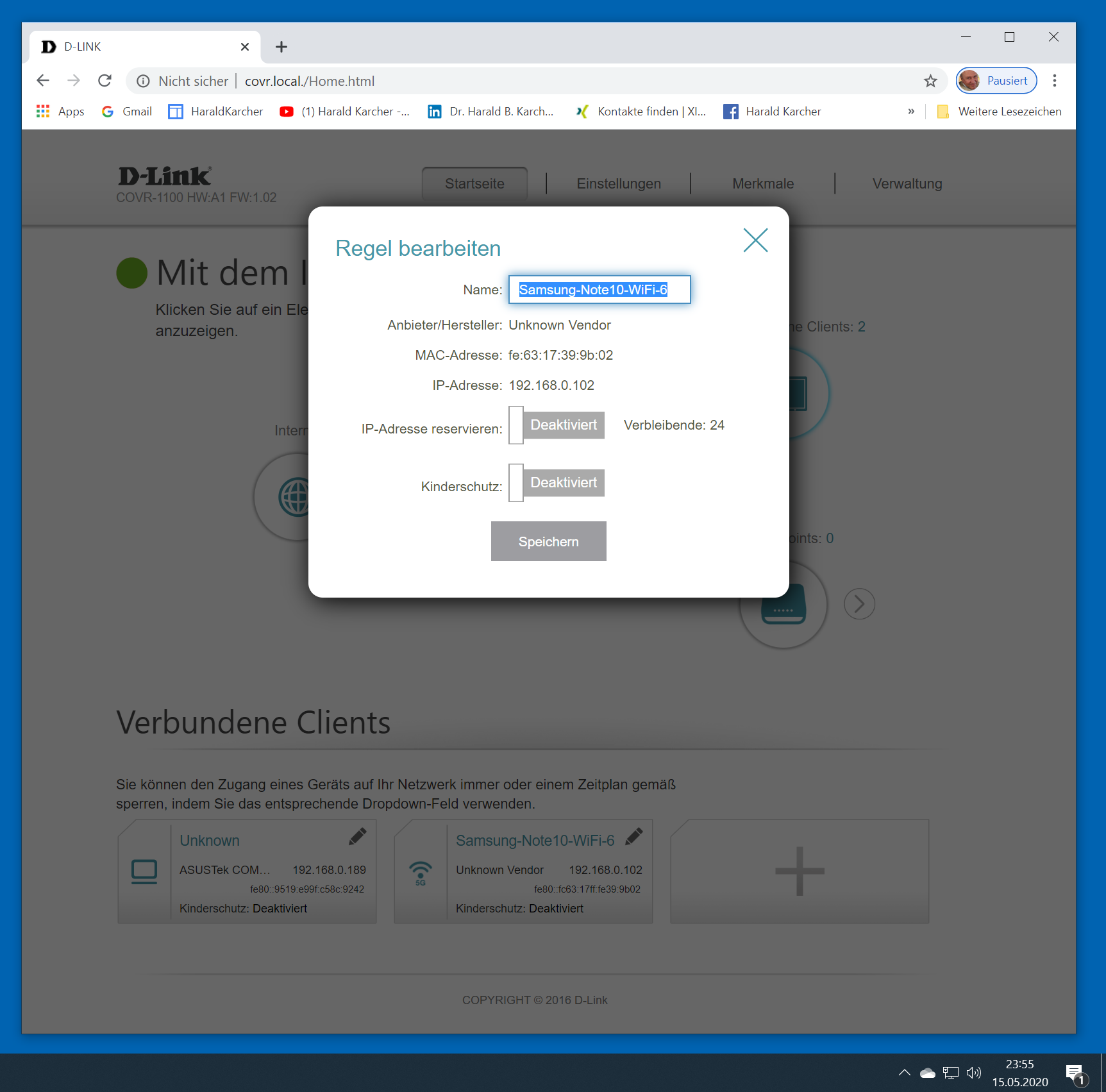Click Verbleibende: 24 text
Viewport: 1106px width, 1092px height.
(674, 425)
